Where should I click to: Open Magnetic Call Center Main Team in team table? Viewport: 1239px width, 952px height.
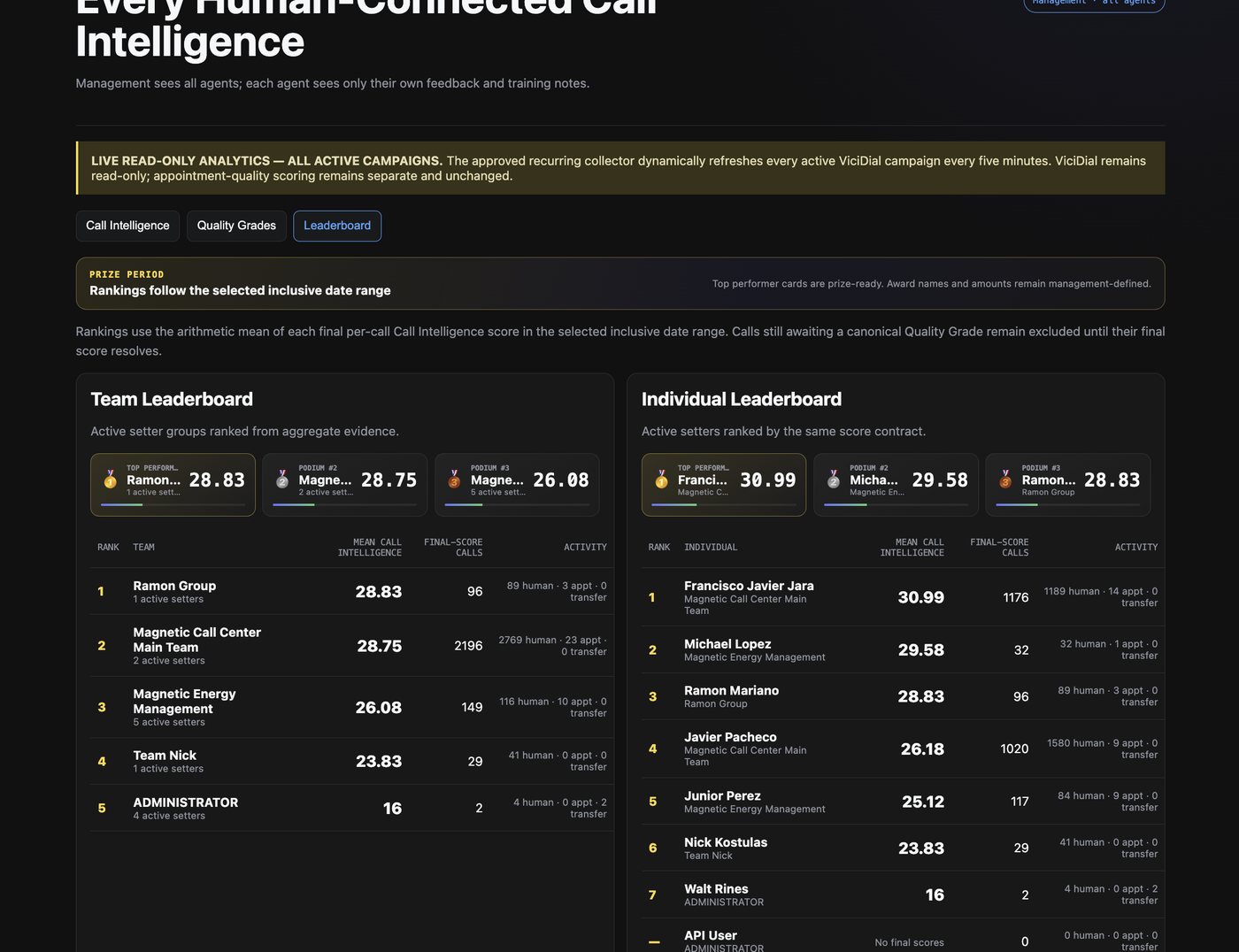[x=196, y=640]
